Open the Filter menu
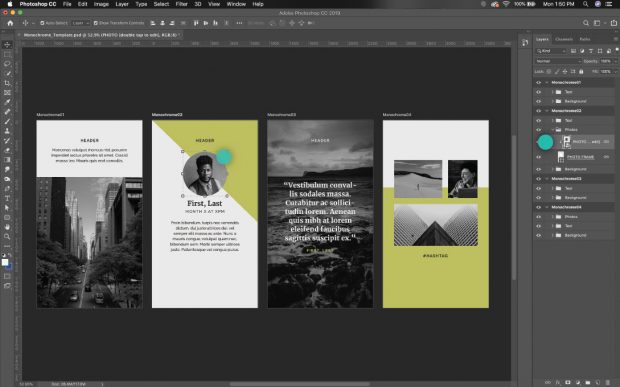This screenshot has width=620, height=387. tap(181, 4)
